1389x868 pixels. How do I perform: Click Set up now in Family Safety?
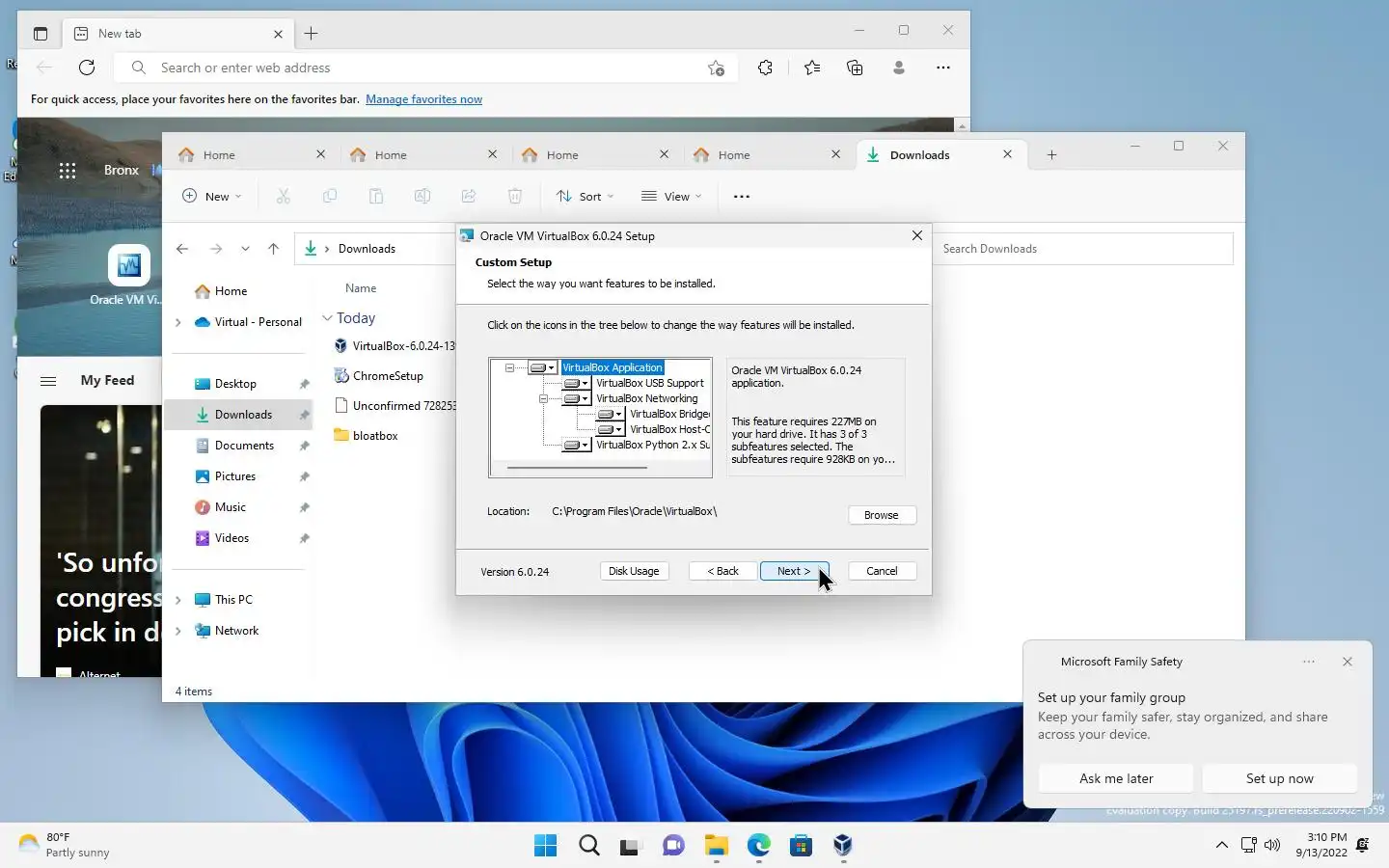[x=1279, y=778]
